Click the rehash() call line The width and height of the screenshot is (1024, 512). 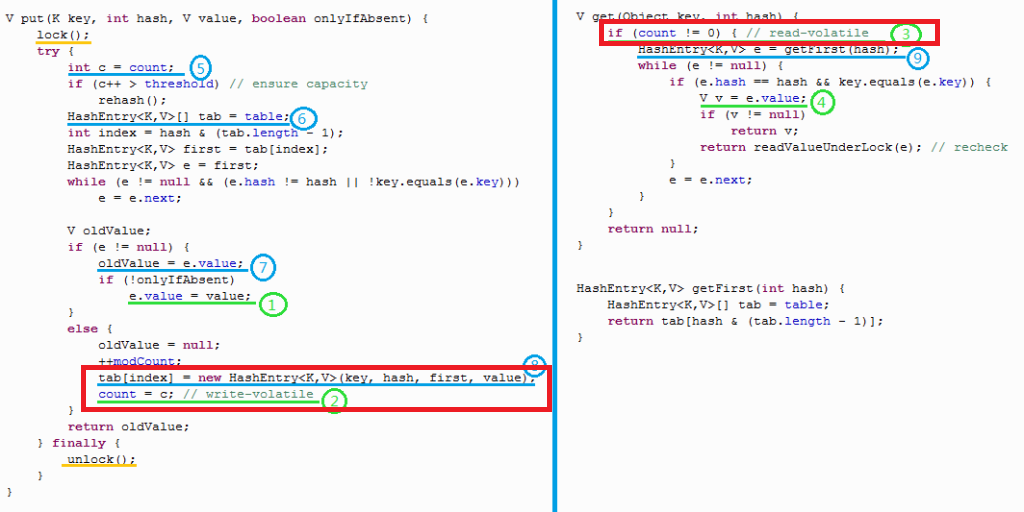131,100
